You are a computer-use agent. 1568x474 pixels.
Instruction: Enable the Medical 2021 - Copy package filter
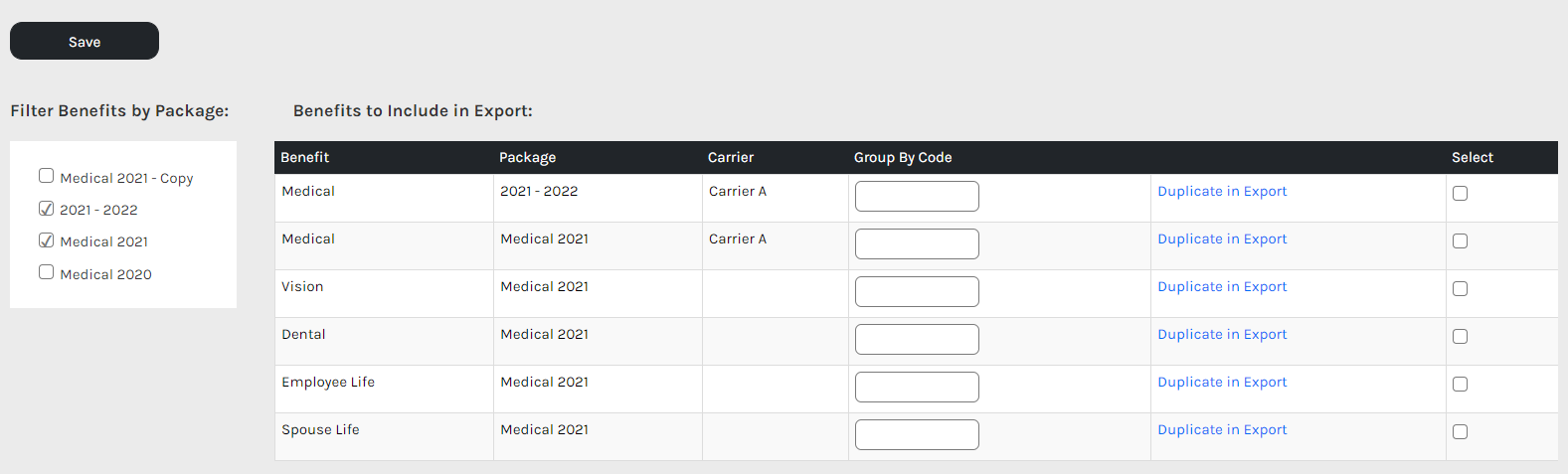(46, 176)
